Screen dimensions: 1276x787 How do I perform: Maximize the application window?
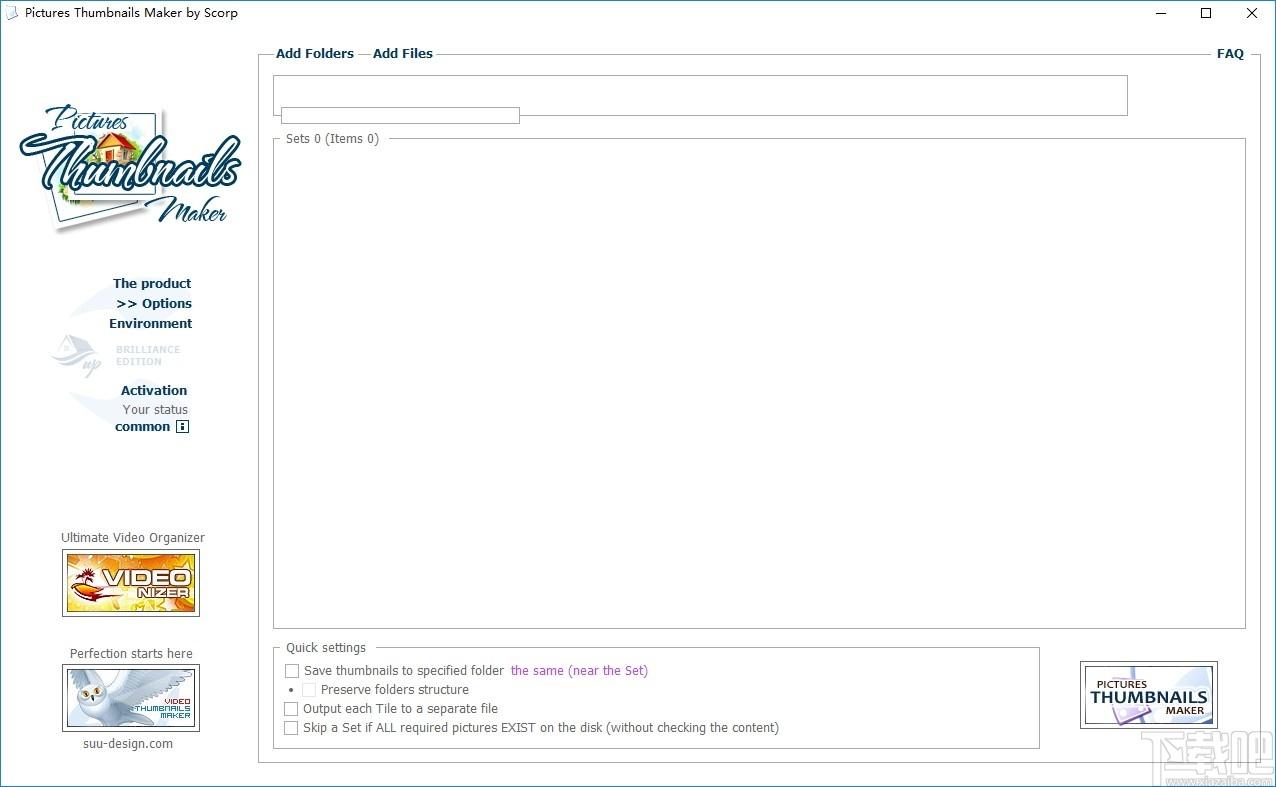click(1206, 13)
